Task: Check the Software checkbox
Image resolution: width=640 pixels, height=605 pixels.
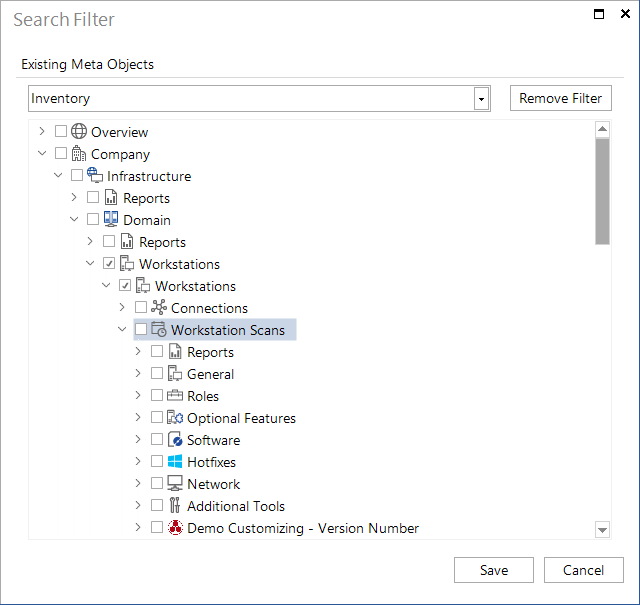Action: click(157, 439)
